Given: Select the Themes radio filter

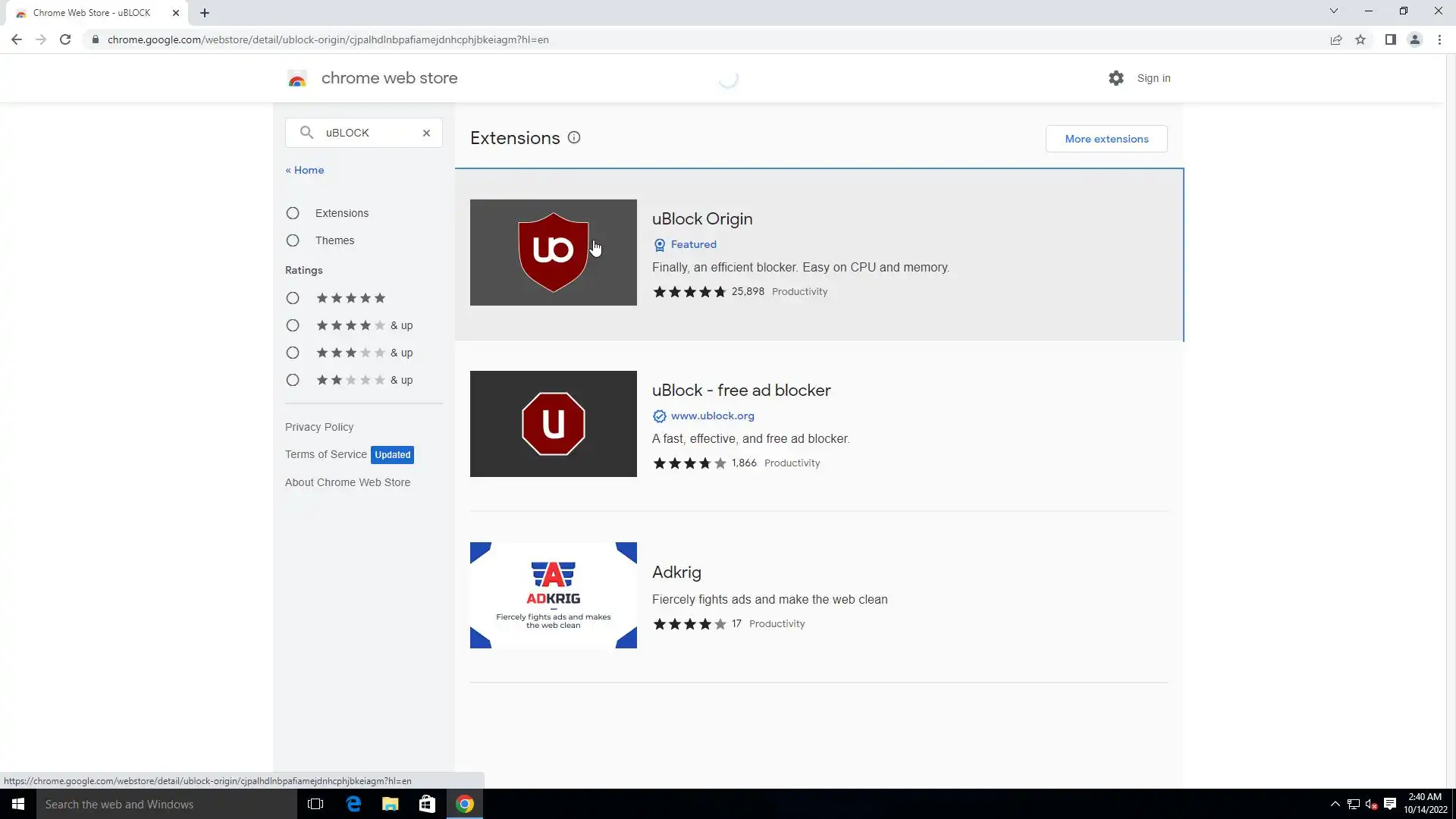Looking at the screenshot, I should (293, 240).
